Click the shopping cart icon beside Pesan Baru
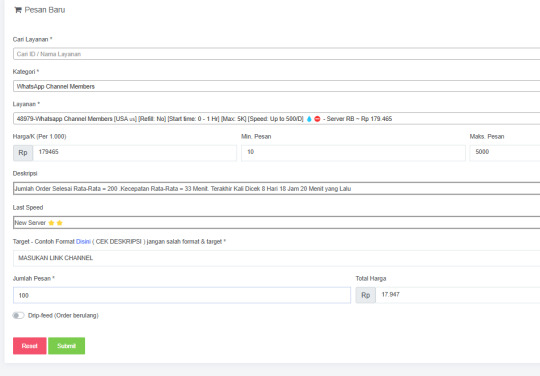This screenshot has height=376, width=540. tap(18, 10)
